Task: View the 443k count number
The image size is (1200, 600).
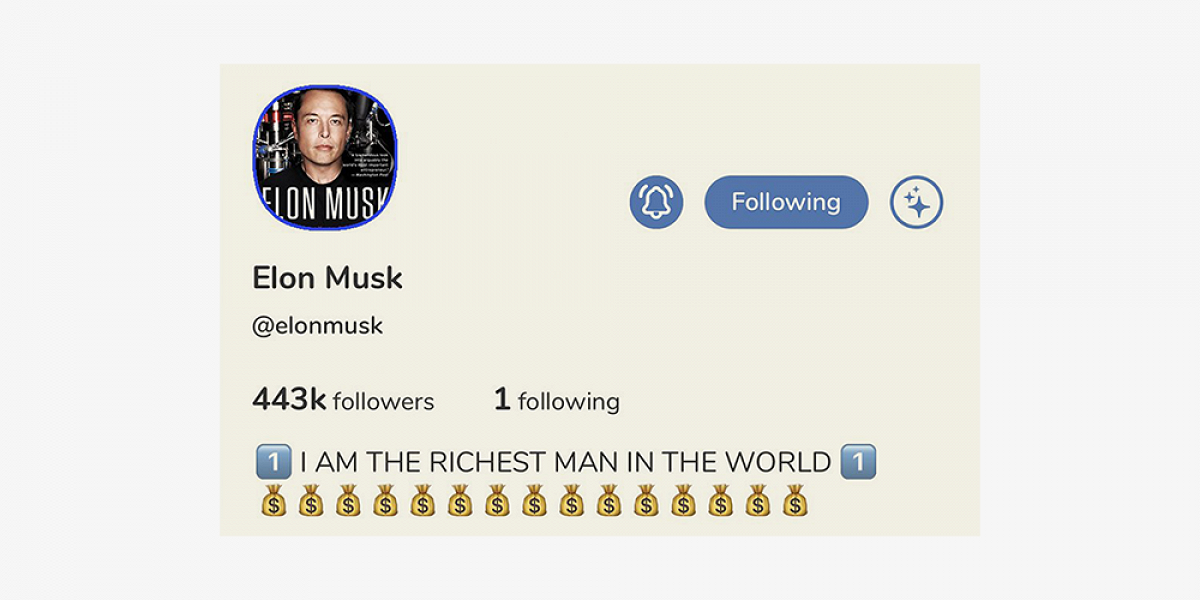Action: pyautogui.click(x=289, y=399)
